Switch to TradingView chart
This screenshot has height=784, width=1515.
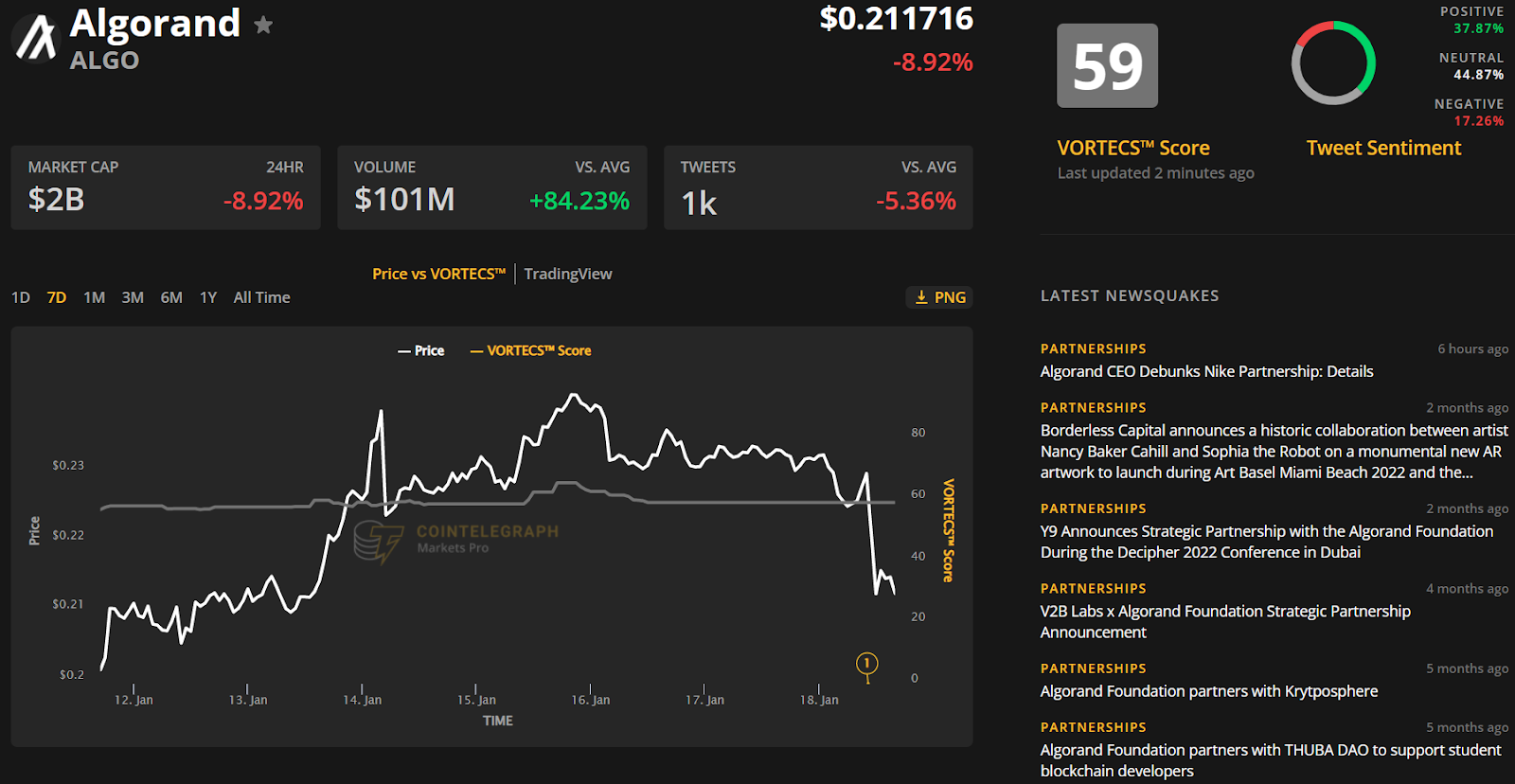(x=568, y=274)
